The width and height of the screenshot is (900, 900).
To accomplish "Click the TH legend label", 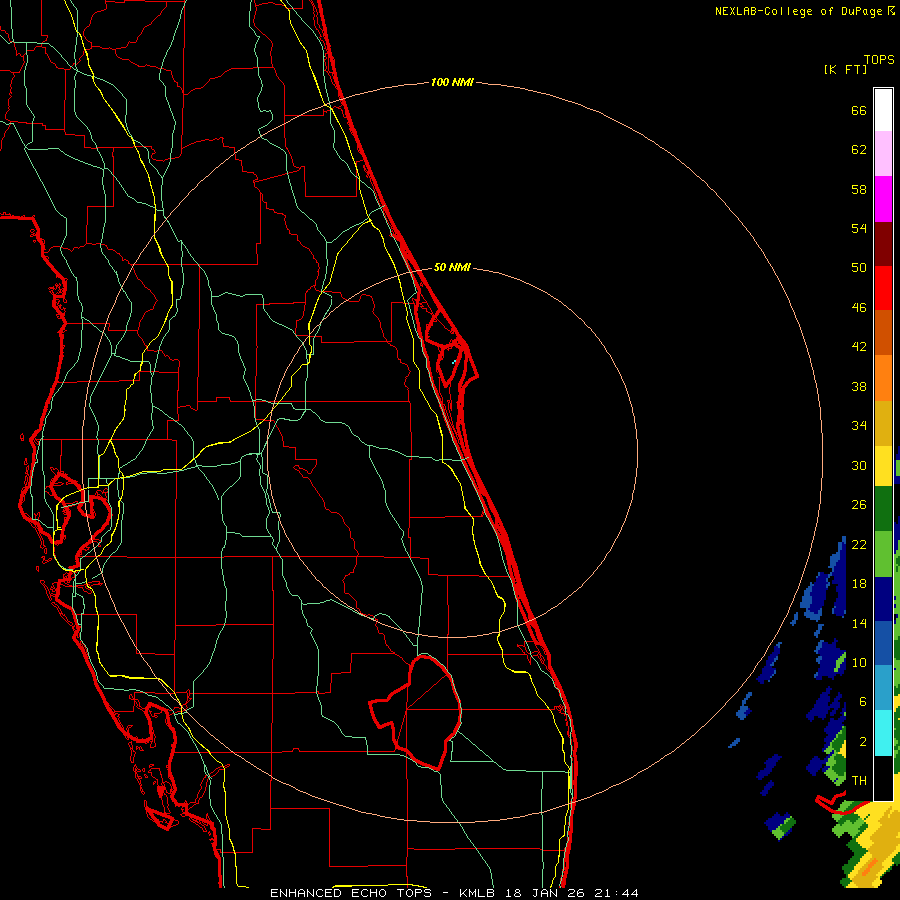I will point(859,781).
